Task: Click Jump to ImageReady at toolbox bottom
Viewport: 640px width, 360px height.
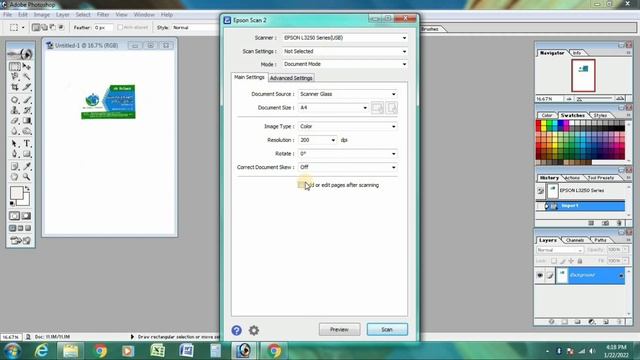Action: click(x=20, y=241)
